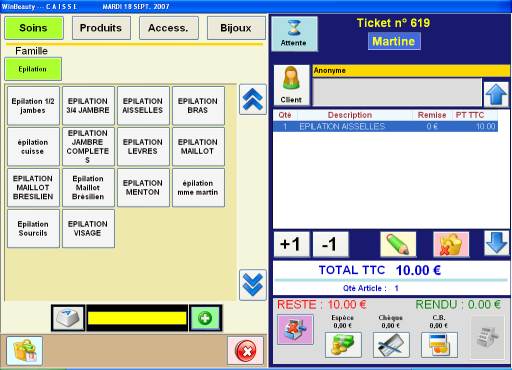This screenshot has height=370, width=512.
Task: Select the EPILATION AISSELLES ticket row
Action: (x=385, y=126)
